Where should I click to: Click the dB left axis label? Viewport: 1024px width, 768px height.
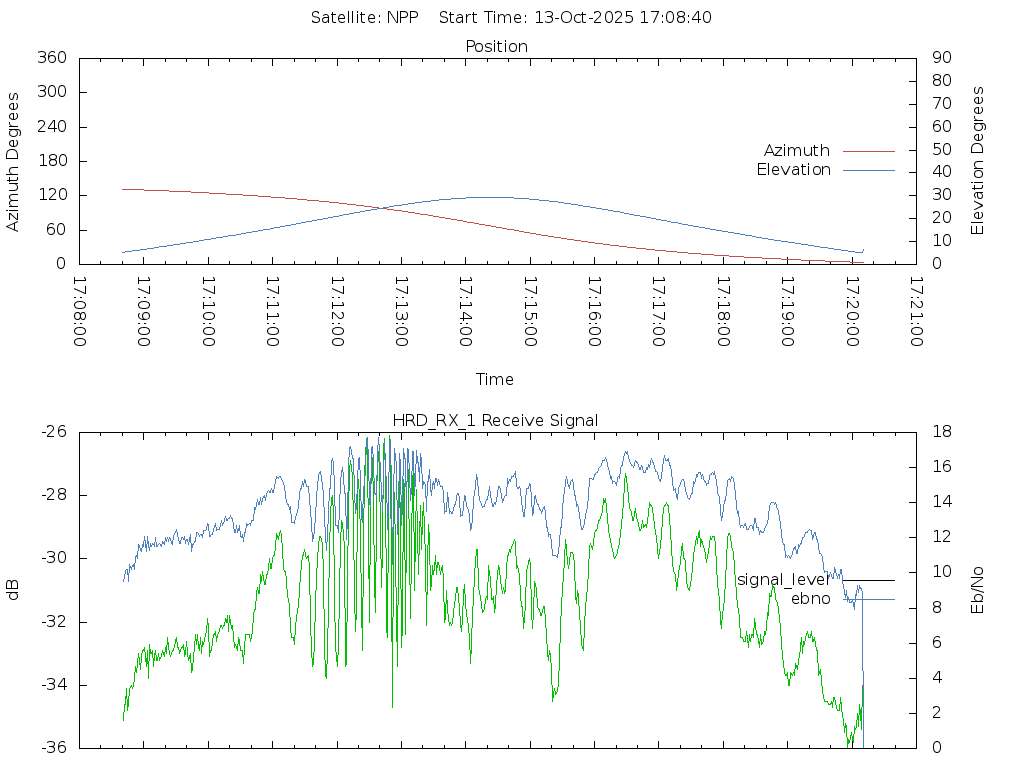(13, 590)
